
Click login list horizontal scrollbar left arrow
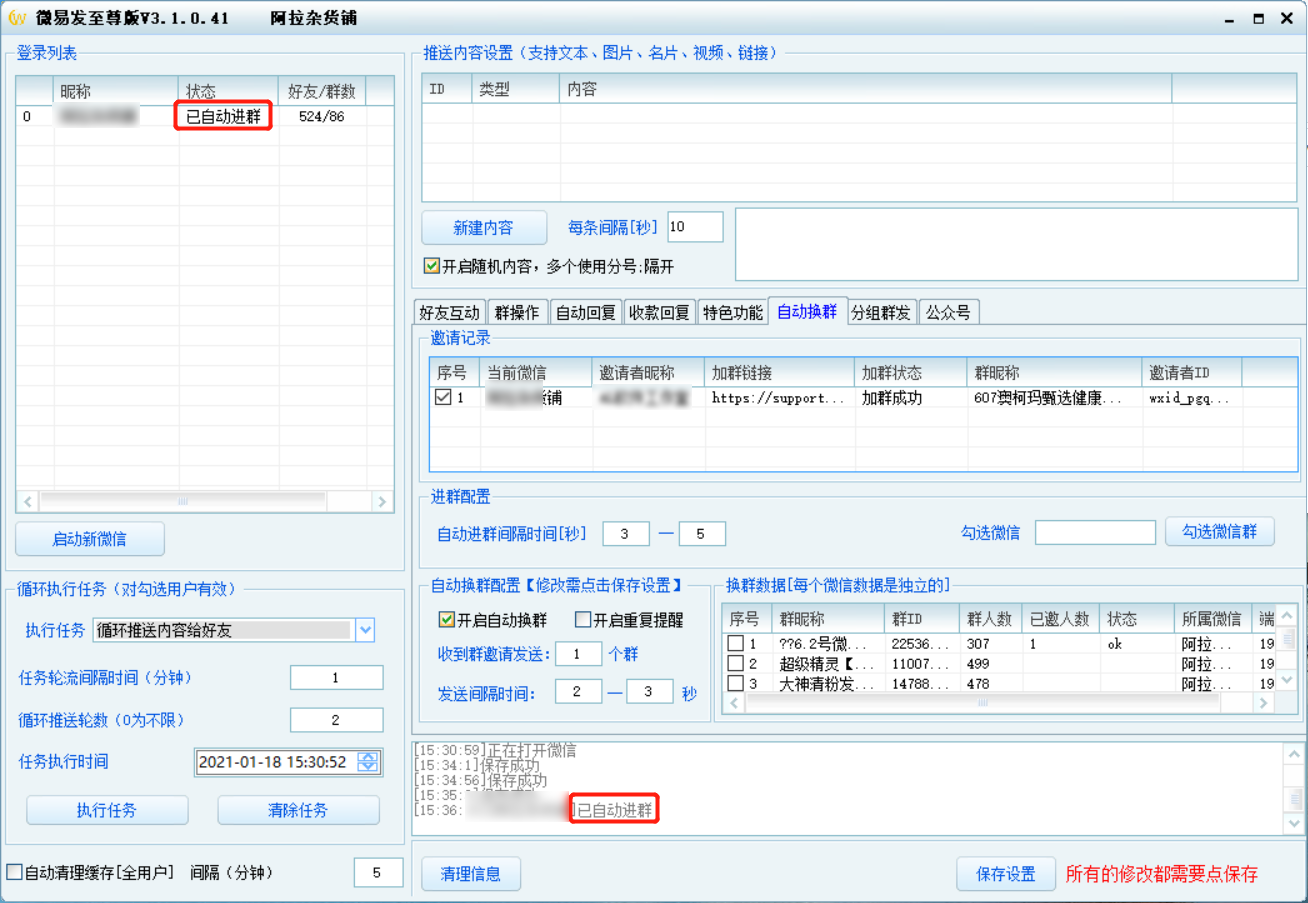(28, 501)
